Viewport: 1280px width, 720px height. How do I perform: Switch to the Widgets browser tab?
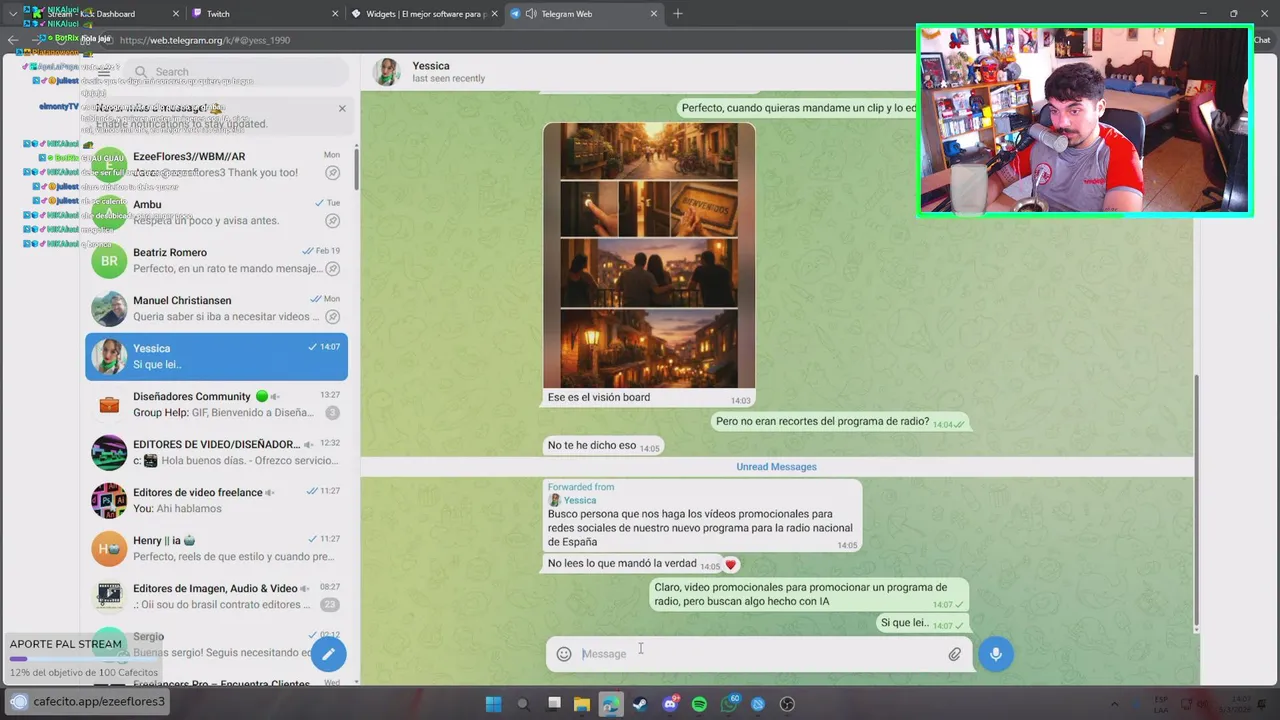(x=425, y=14)
